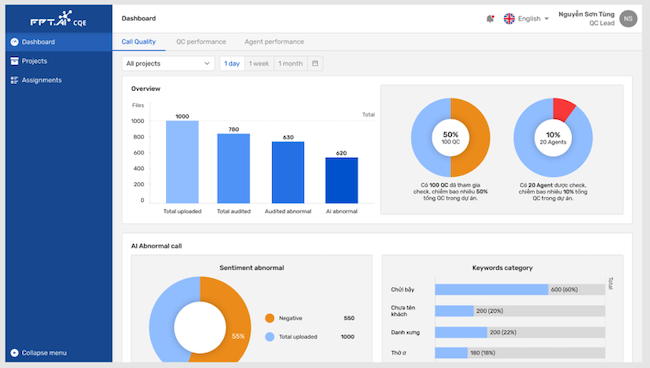Select the 1 month time range
The image size is (650, 368).
(291, 63)
